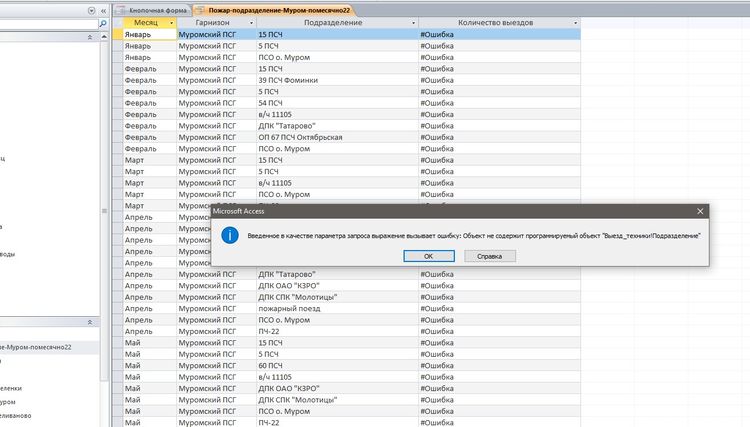Viewport: 750px width, 427px height.
Task: Click the blue information icon in the dialog
Action: pyautogui.click(x=230, y=235)
